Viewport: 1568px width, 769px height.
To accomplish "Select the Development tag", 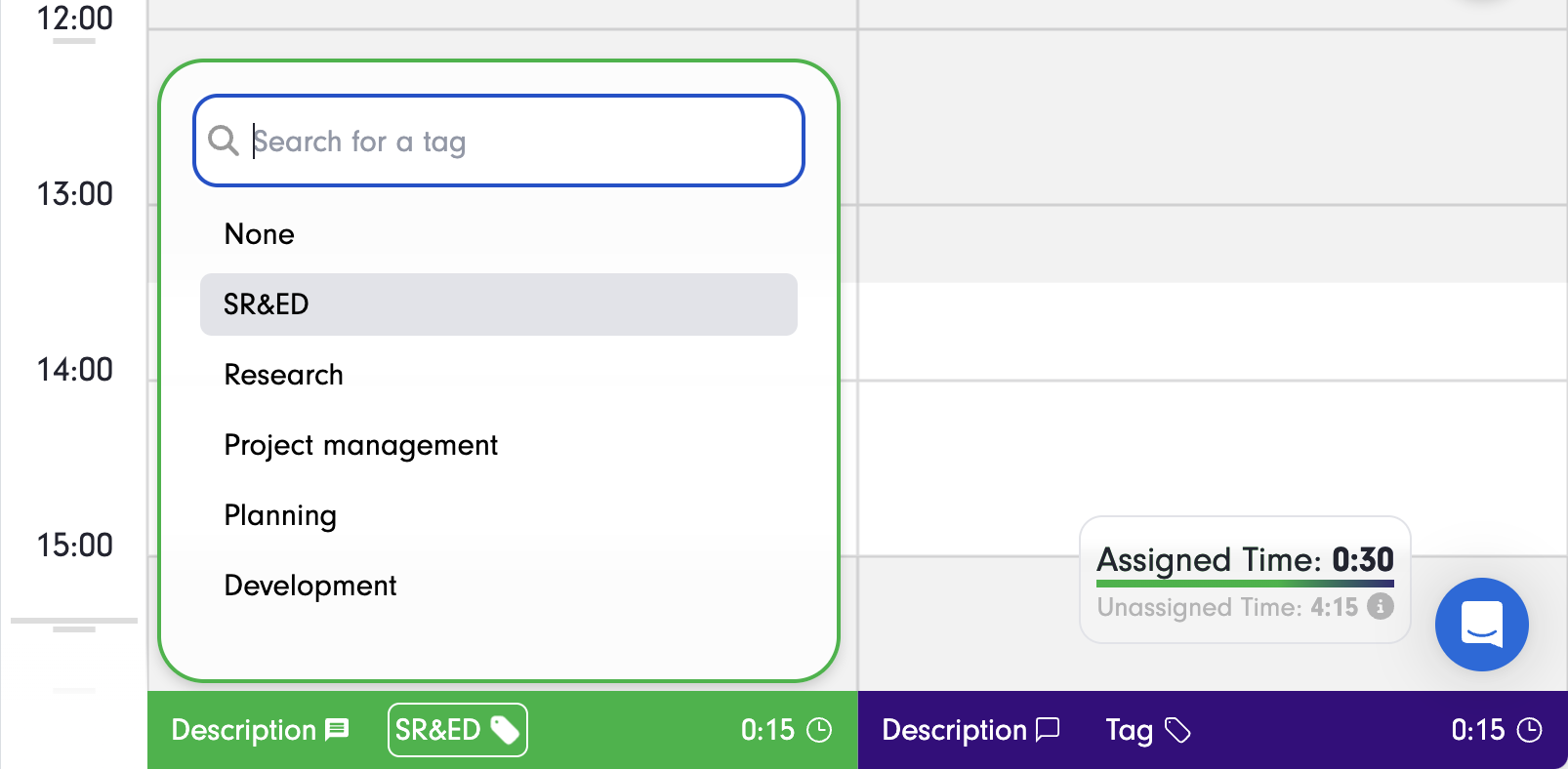I will pos(310,586).
